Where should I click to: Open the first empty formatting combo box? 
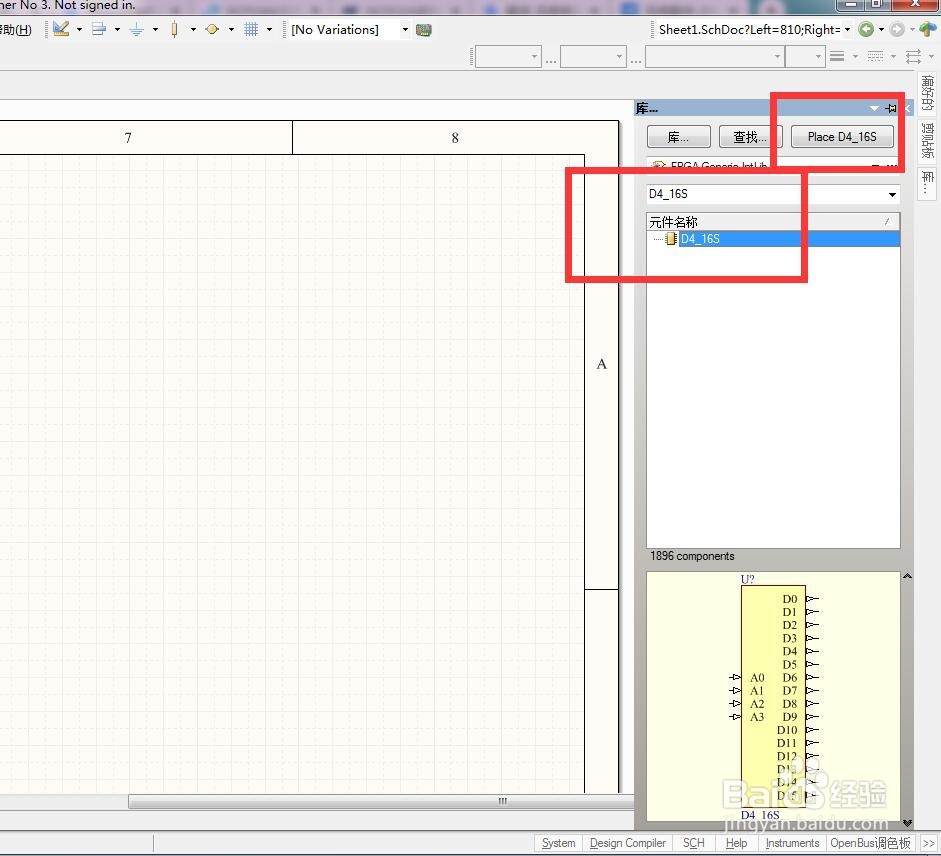click(508, 56)
